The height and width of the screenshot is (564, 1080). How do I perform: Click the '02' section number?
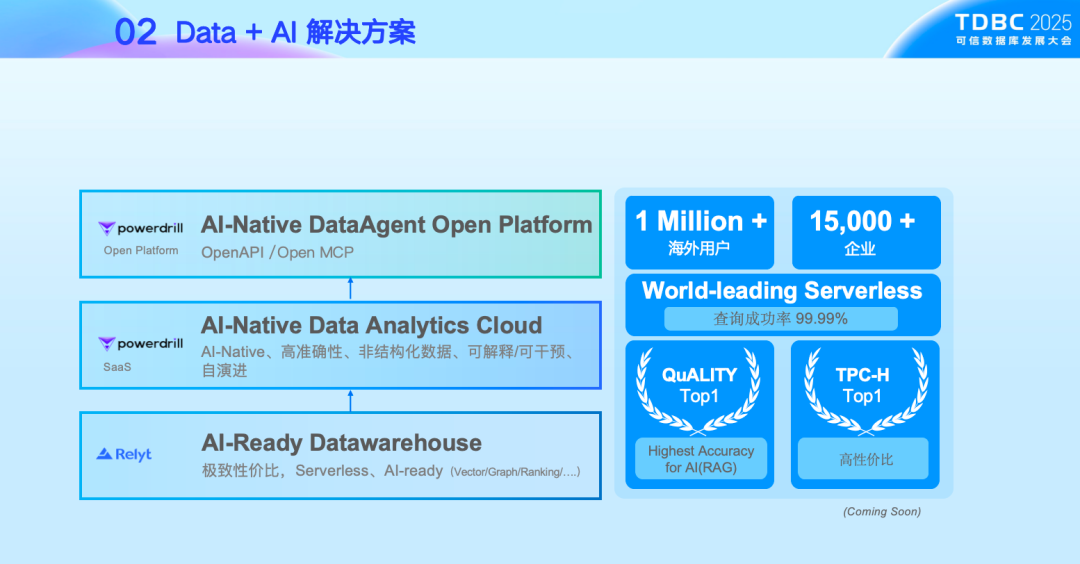tap(136, 32)
